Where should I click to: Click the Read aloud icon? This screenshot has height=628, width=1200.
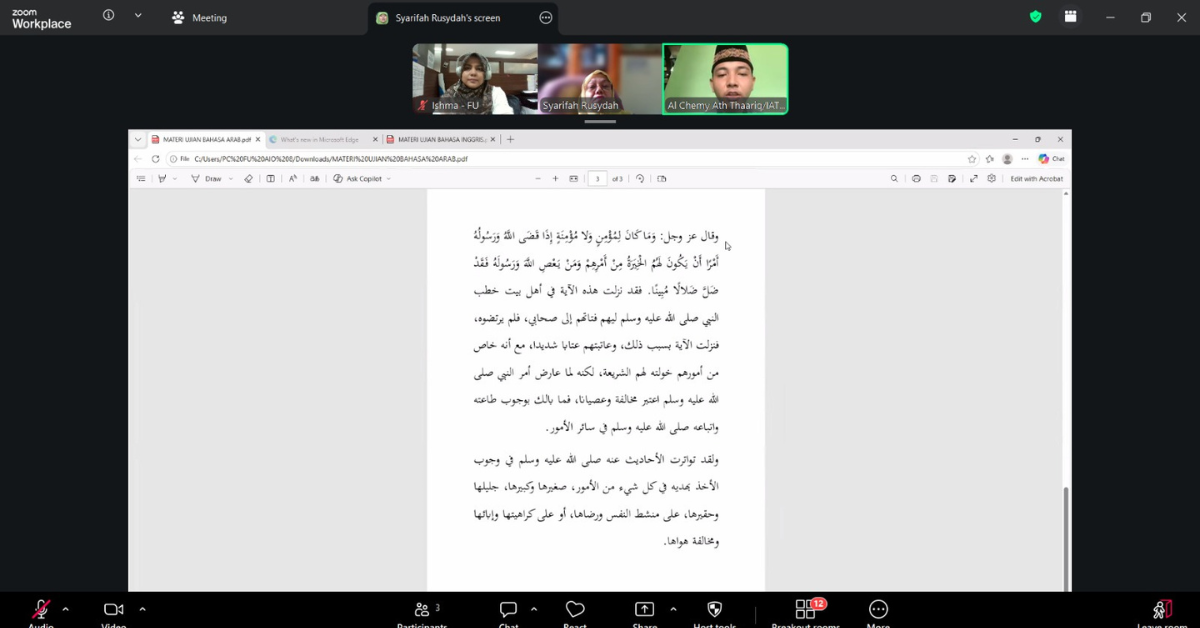click(x=293, y=179)
